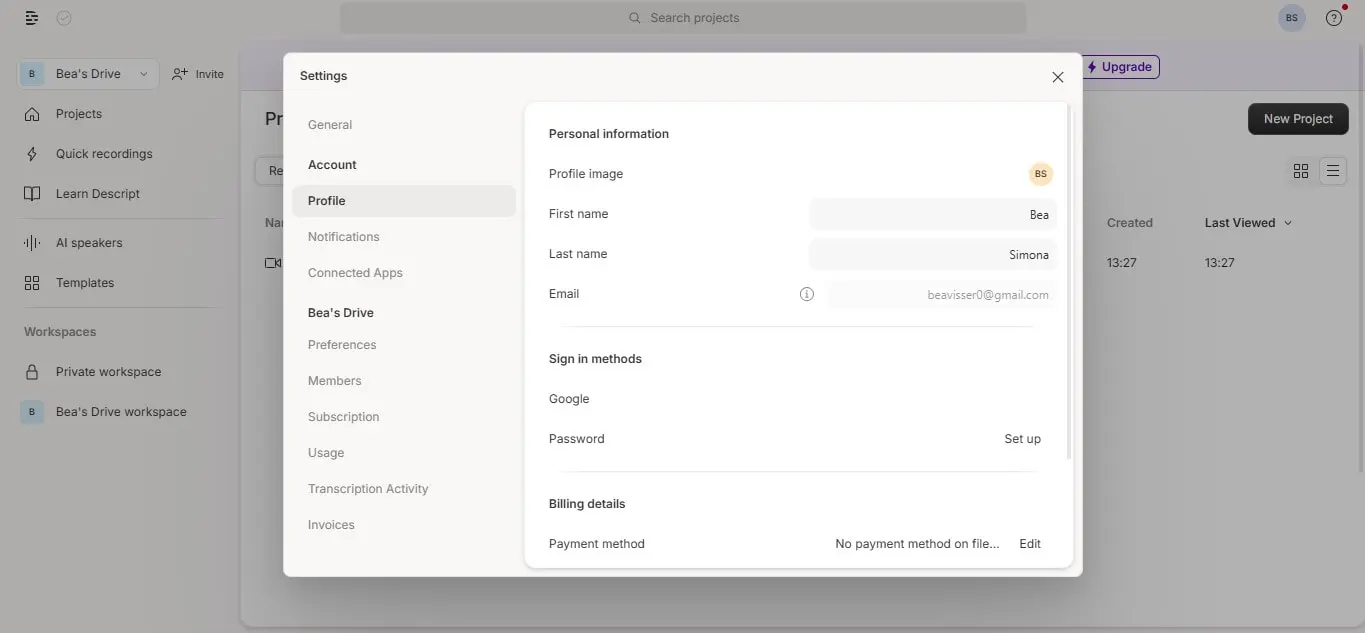Switch to grid view icon
The image size is (1365, 633).
1301,171
